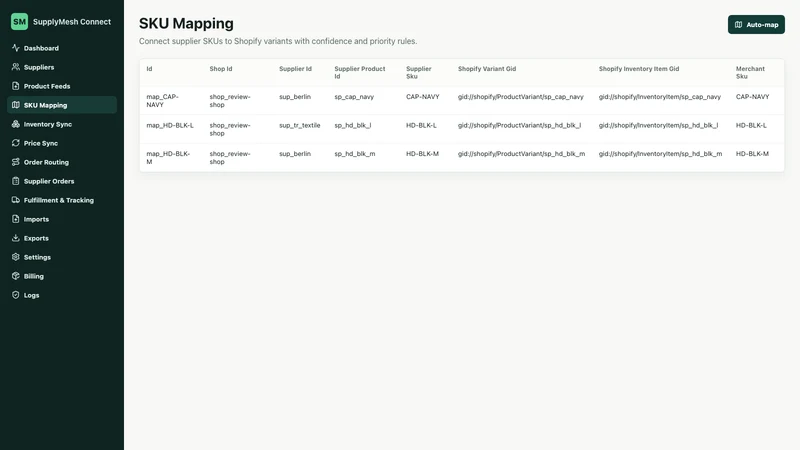
Task: Click the Supplier Sku column header
Action: pos(419,72)
